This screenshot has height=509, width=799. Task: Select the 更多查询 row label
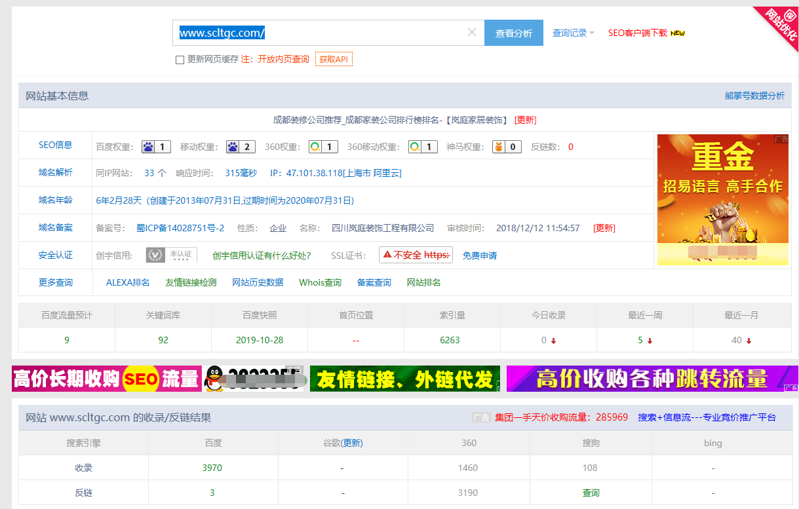click(x=56, y=283)
